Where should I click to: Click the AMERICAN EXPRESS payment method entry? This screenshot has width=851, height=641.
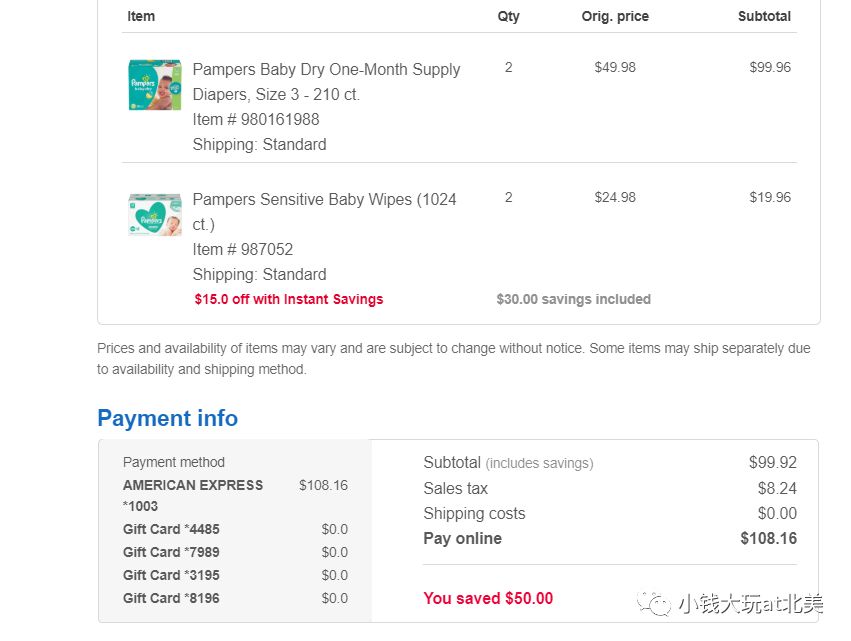click(193, 486)
